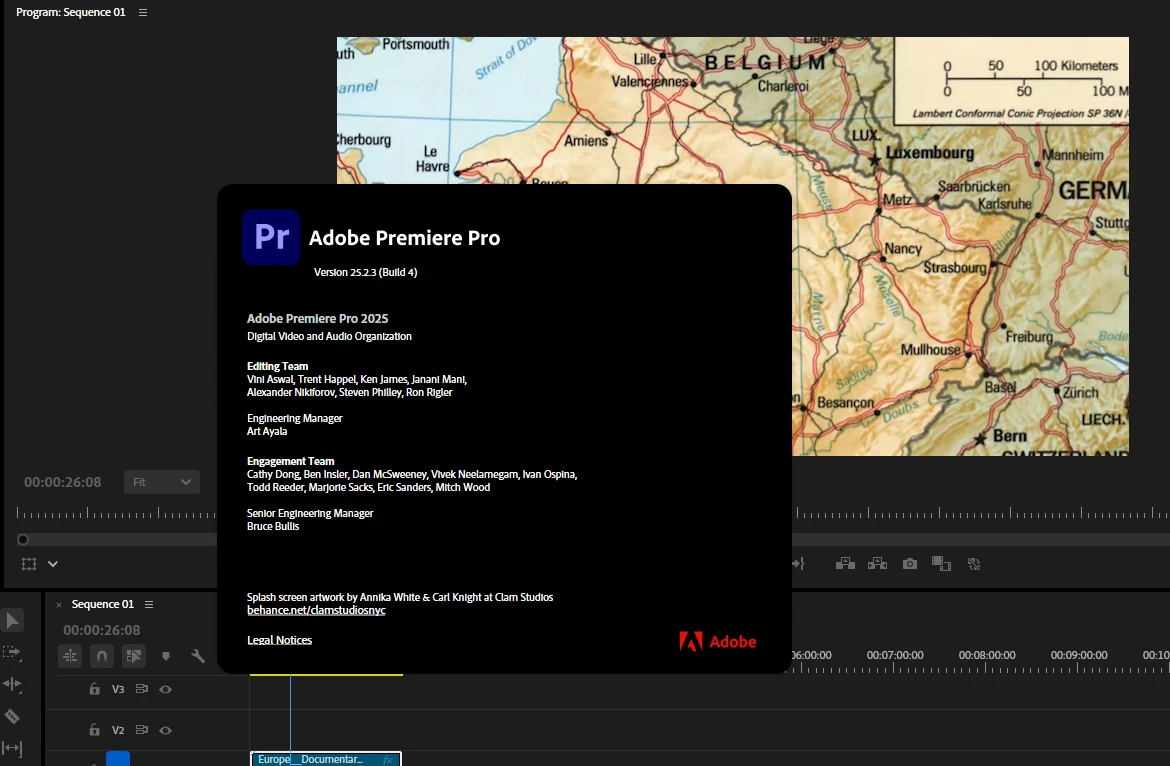The height and width of the screenshot is (766, 1170).
Task: Click Luxembourg on the map preview
Action: pyautogui.click(x=930, y=153)
